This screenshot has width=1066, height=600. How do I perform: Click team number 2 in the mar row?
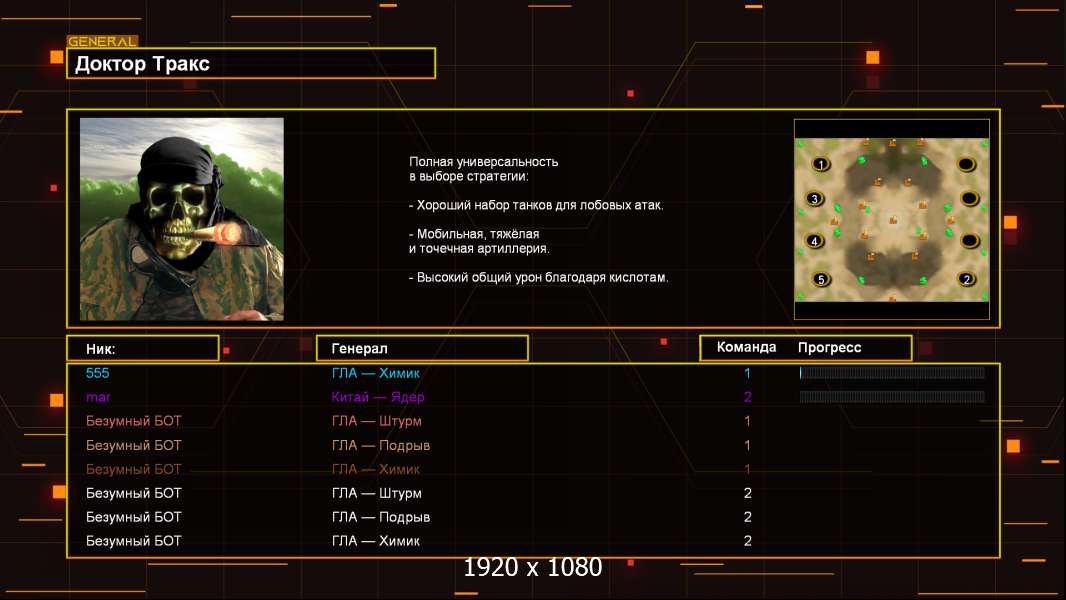click(747, 397)
